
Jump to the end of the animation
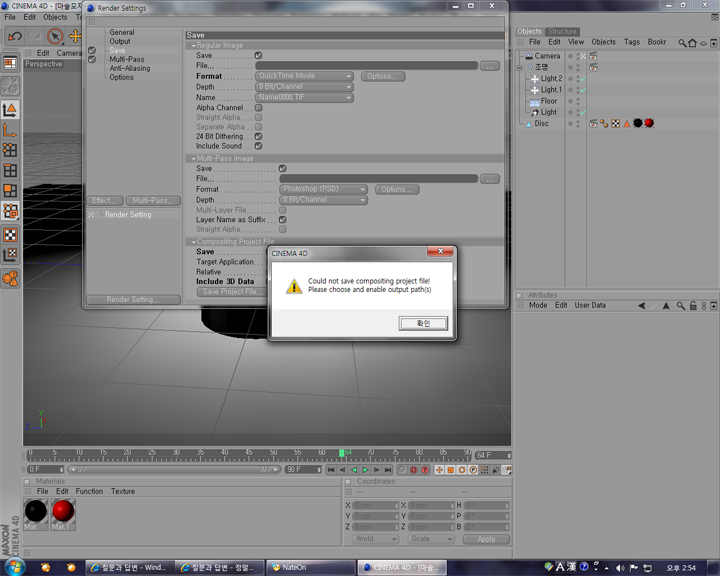coord(388,470)
